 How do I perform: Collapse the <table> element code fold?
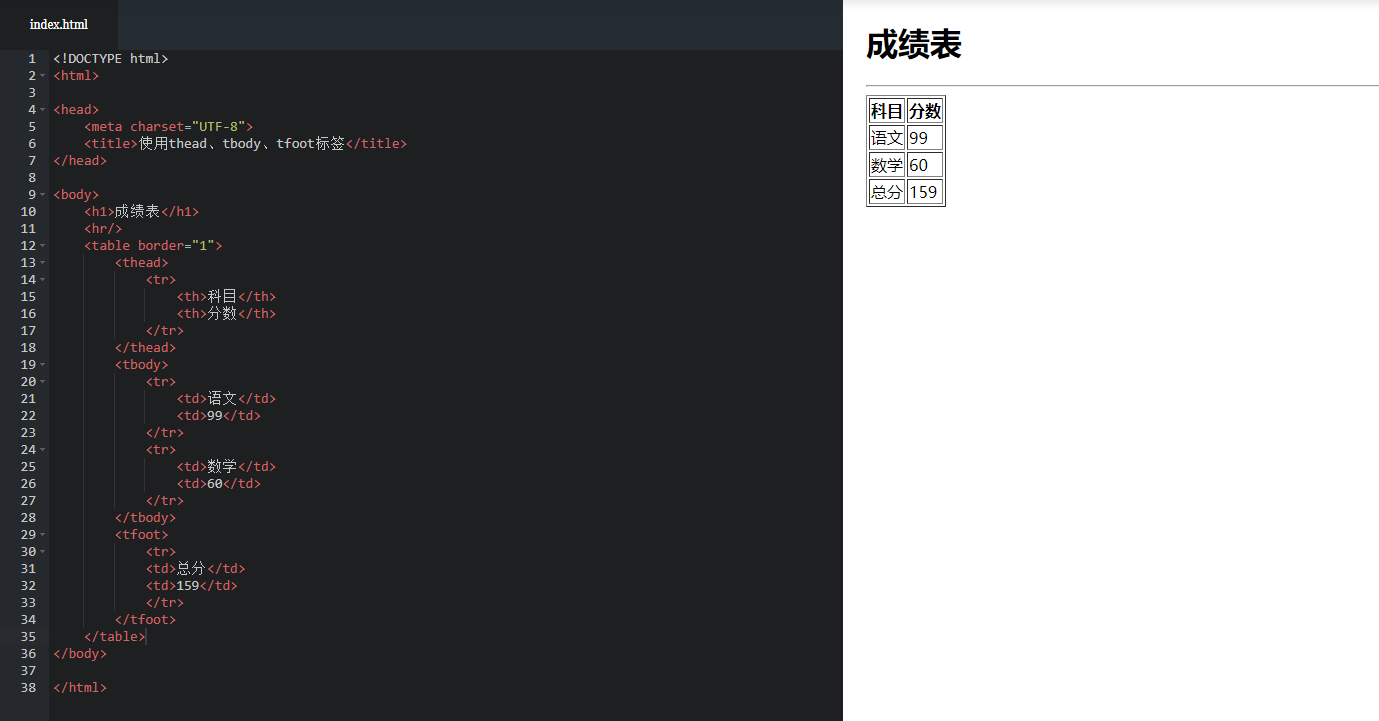[42, 245]
